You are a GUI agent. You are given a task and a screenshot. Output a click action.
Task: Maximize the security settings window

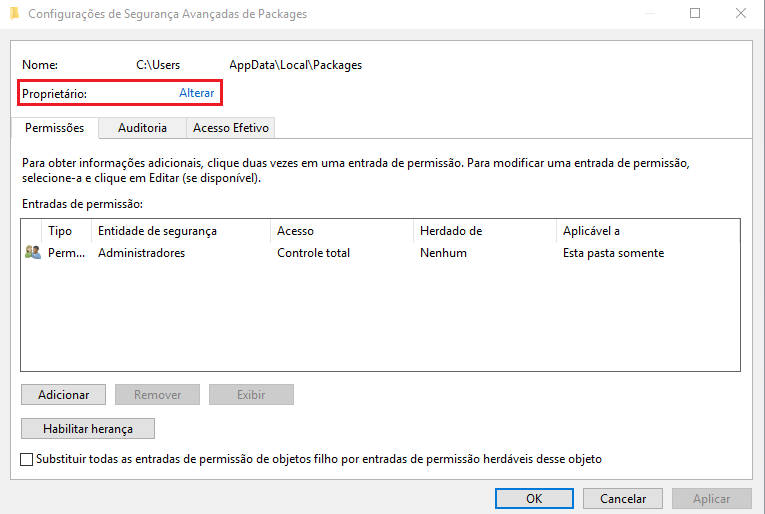tap(695, 13)
